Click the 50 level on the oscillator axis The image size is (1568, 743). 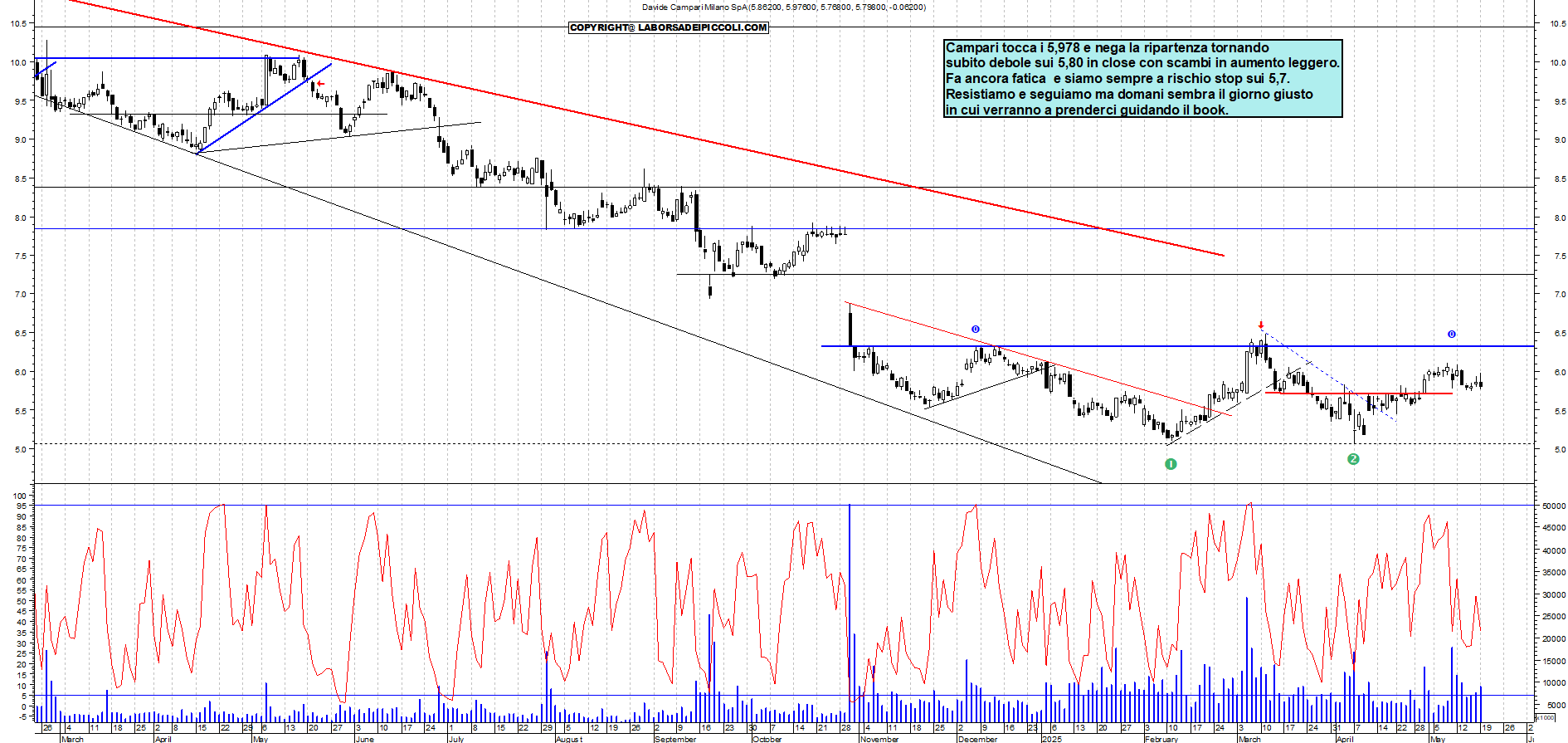pos(22,601)
